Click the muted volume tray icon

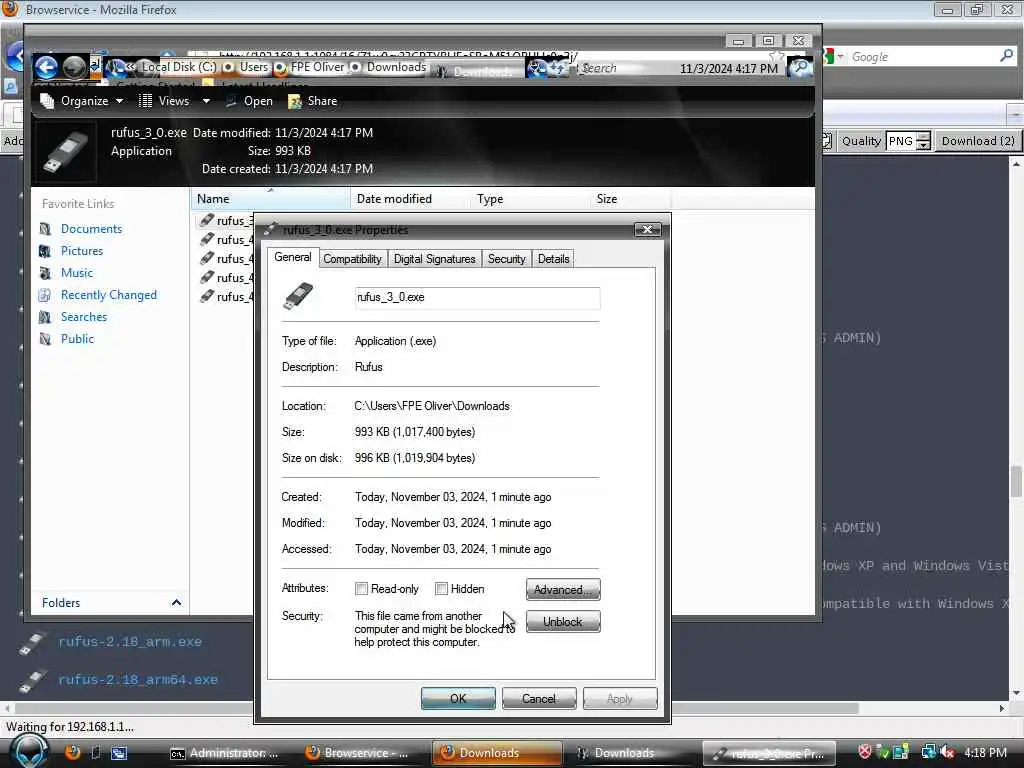946,752
